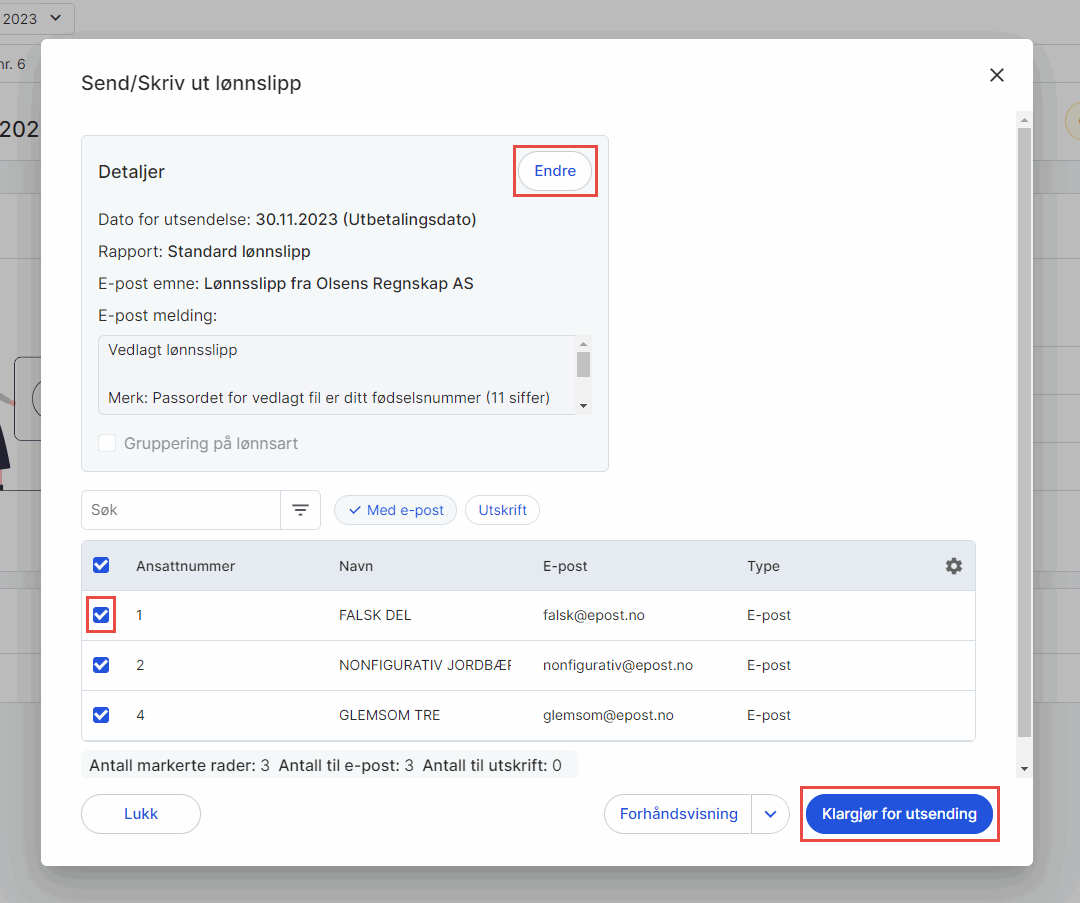Click the Endre button in Detaljer
Image resolution: width=1080 pixels, height=903 pixels.
coord(555,171)
